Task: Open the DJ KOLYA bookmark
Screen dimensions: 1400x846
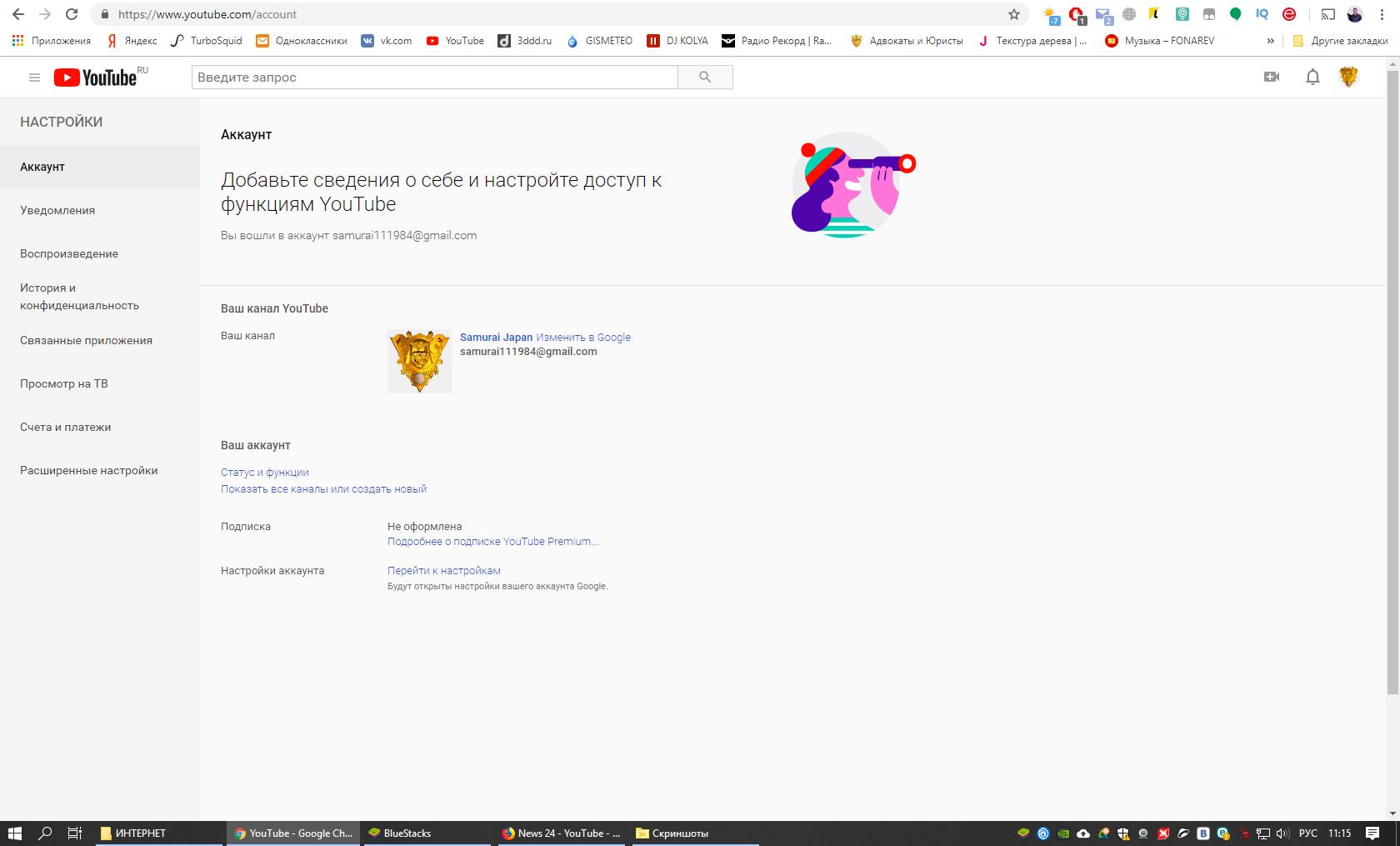Action: [x=677, y=40]
